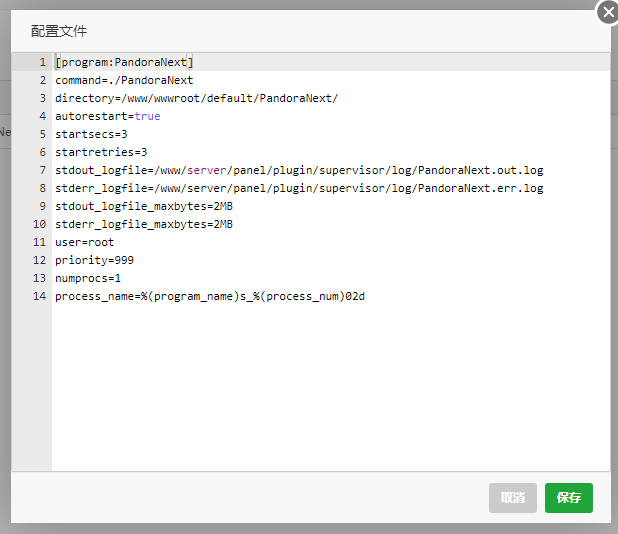Click the startsecs=3 line
The image size is (618, 534).
91,134
